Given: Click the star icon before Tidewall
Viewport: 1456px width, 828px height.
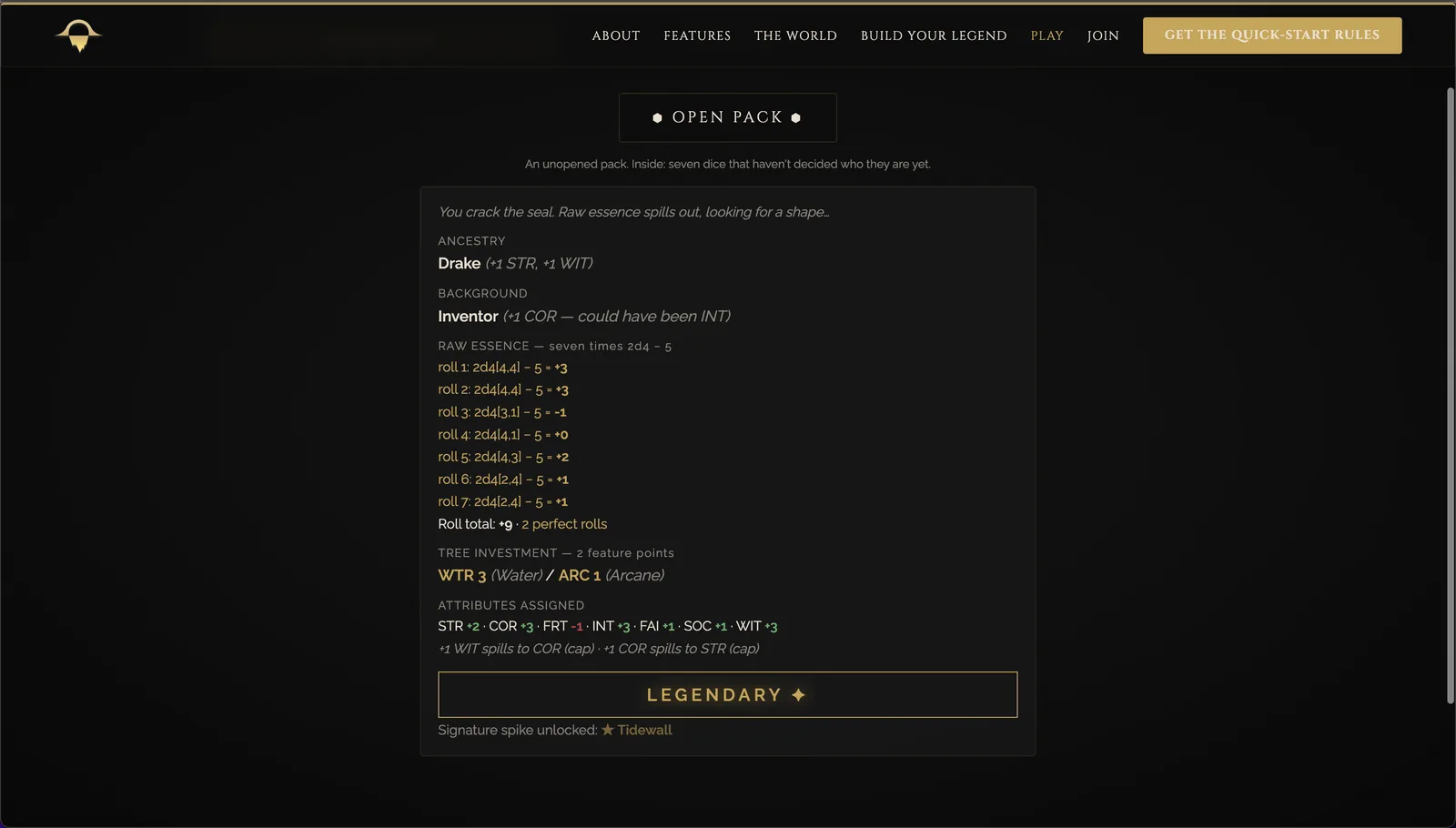Looking at the screenshot, I should pyautogui.click(x=608, y=730).
